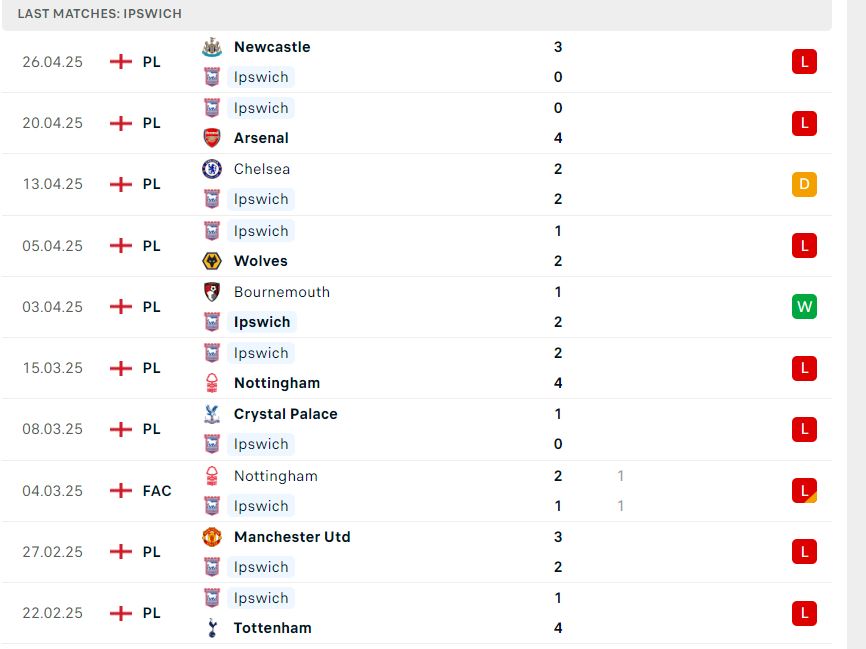Image resolution: width=866 pixels, height=649 pixels.
Task: Click the Wolves club crest icon
Action: coord(212,261)
